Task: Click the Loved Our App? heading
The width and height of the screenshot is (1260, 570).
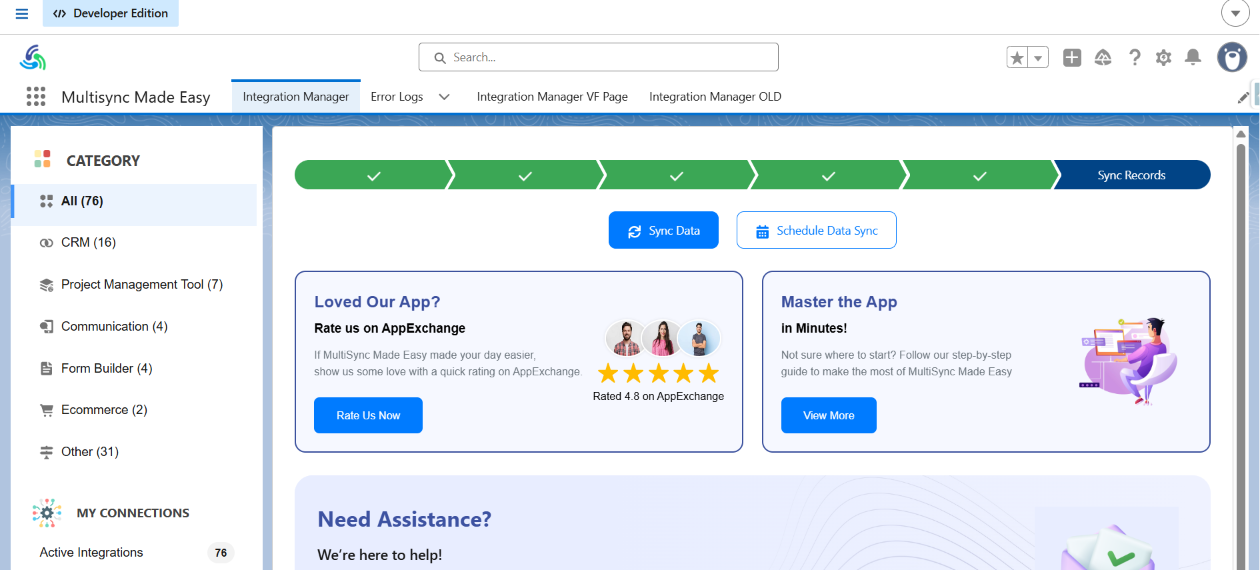Action: click(377, 302)
